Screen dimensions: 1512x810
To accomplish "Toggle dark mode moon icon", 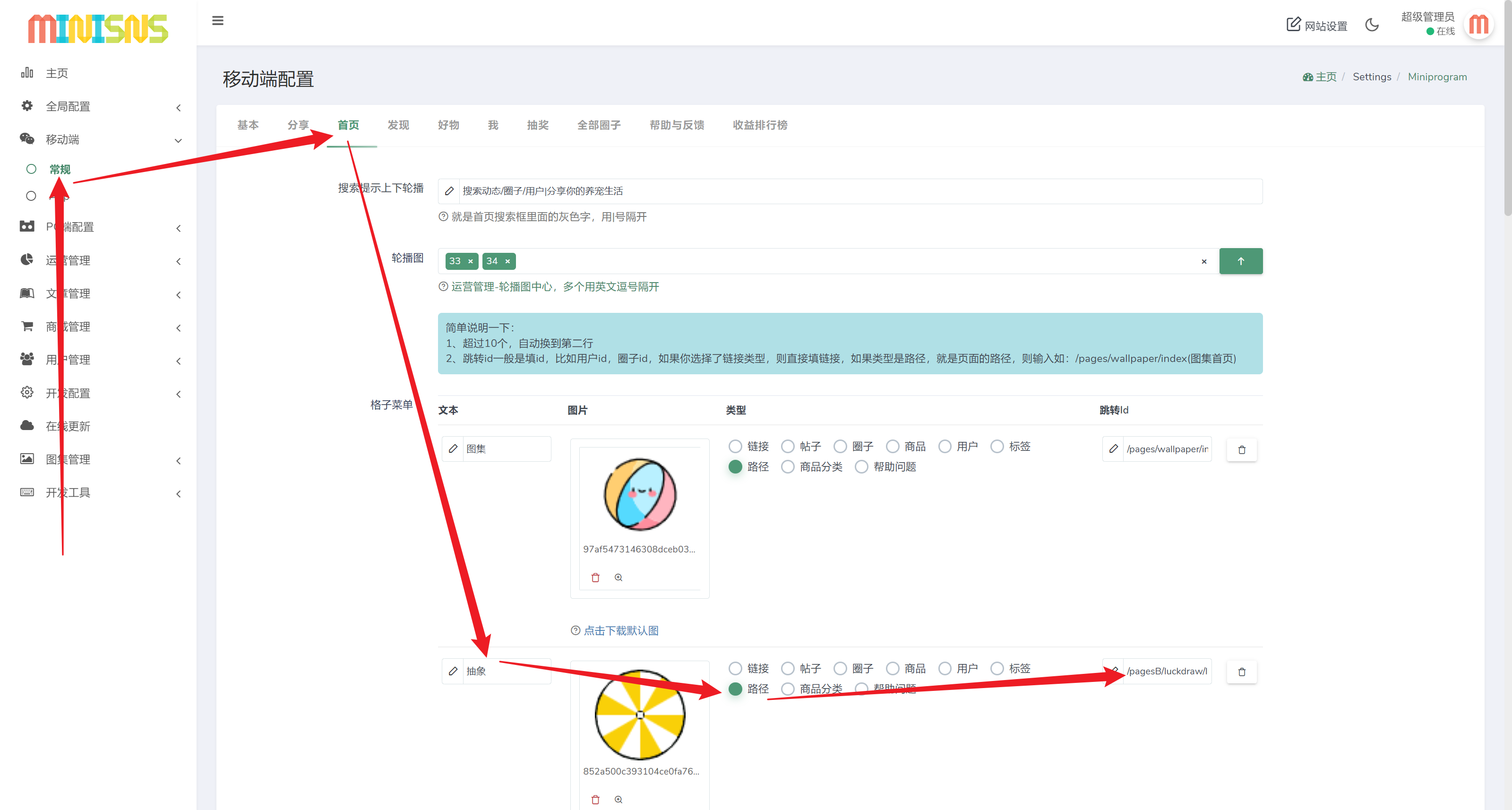I will click(1371, 25).
